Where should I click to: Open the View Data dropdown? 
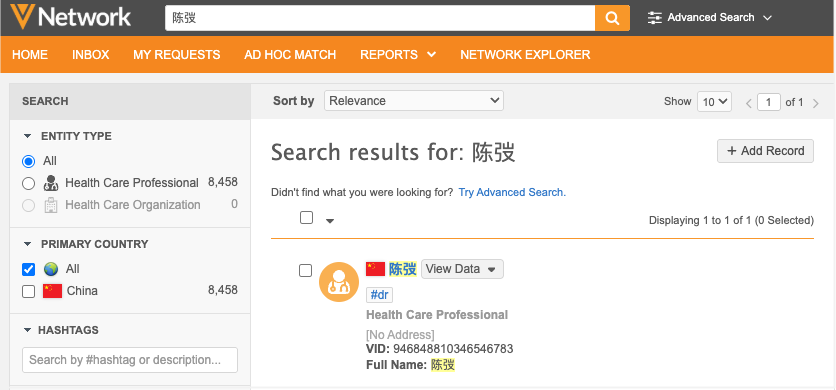tap(462, 269)
